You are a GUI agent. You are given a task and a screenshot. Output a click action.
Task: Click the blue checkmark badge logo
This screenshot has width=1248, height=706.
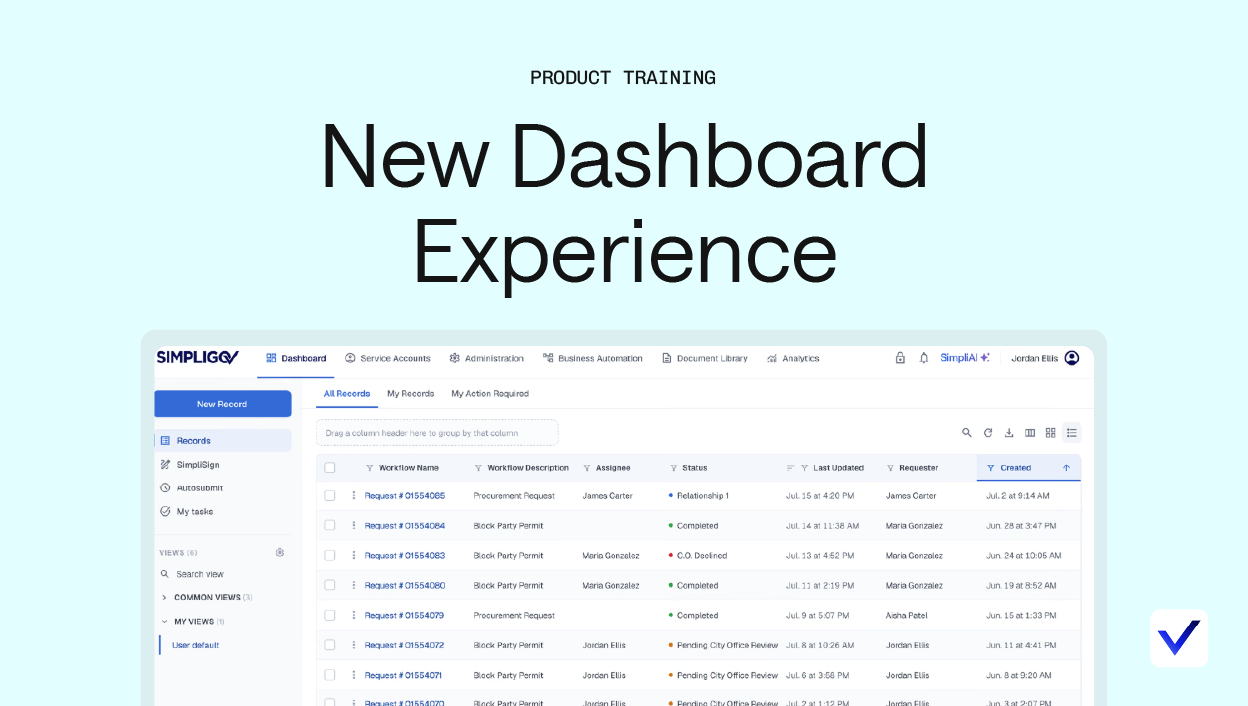pyautogui.click(x=1179, y=638)
